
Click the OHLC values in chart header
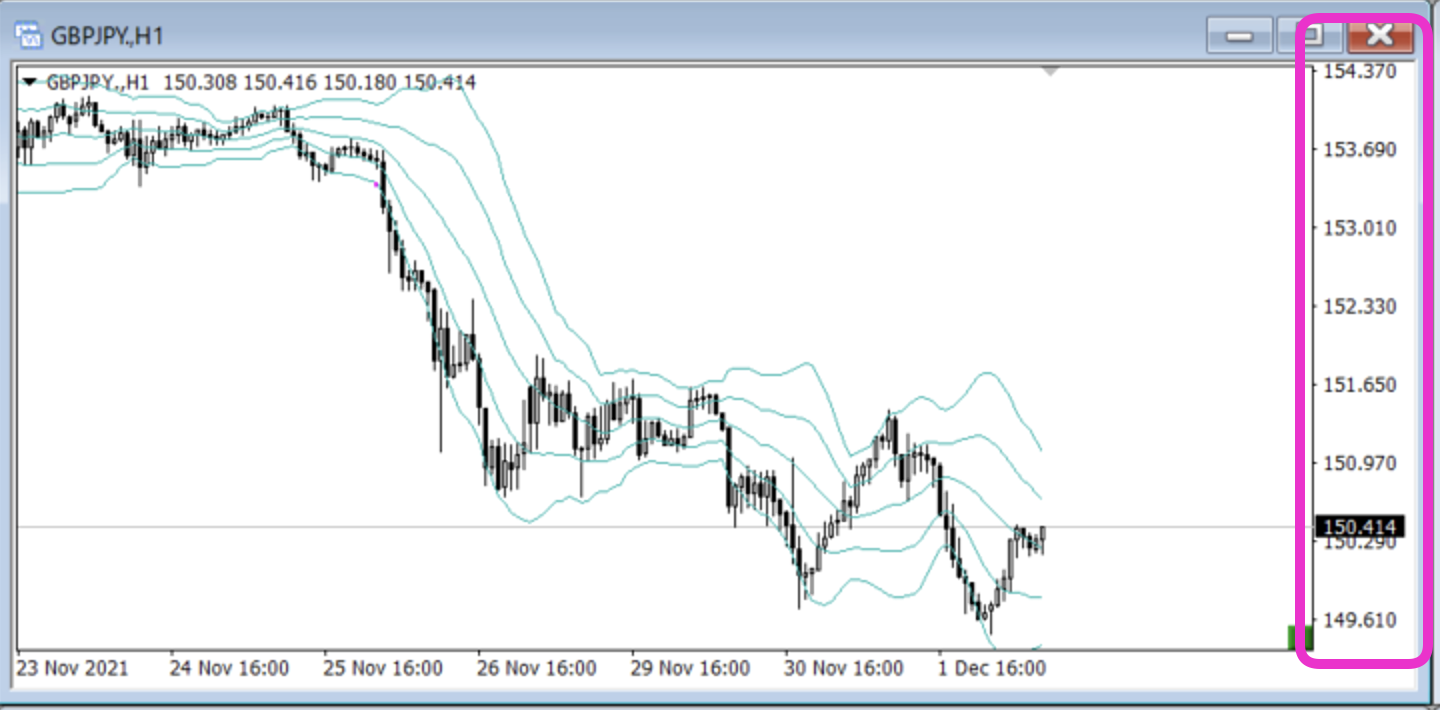318,82
